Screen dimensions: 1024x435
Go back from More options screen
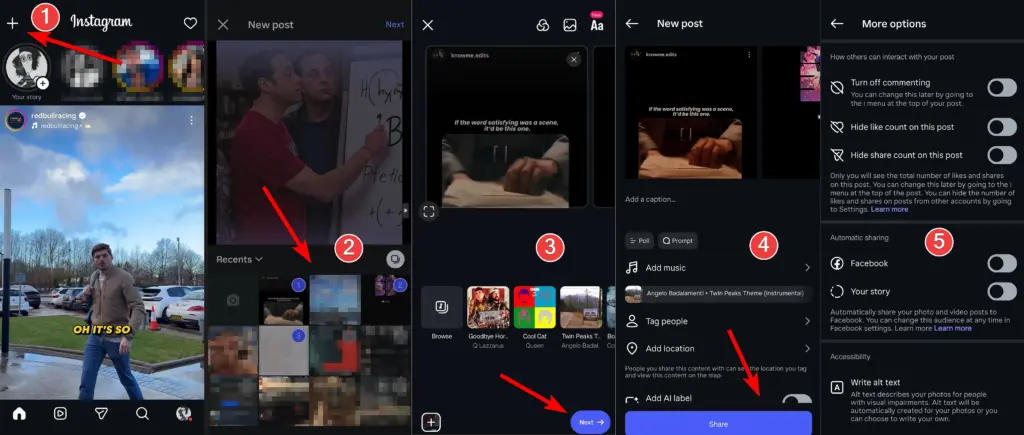click(x=837, y=24)
